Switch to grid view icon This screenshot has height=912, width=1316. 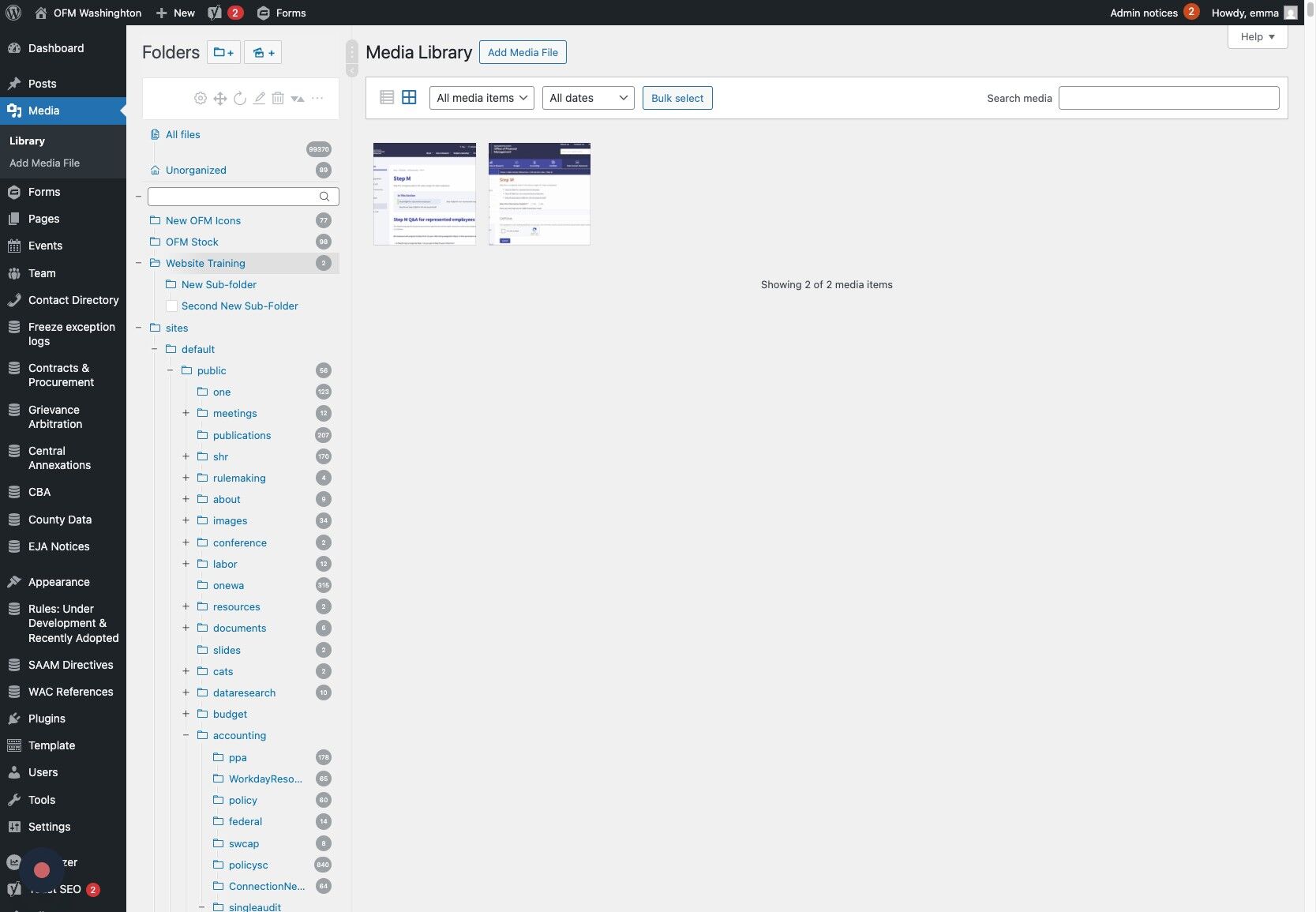coord(409,97)
